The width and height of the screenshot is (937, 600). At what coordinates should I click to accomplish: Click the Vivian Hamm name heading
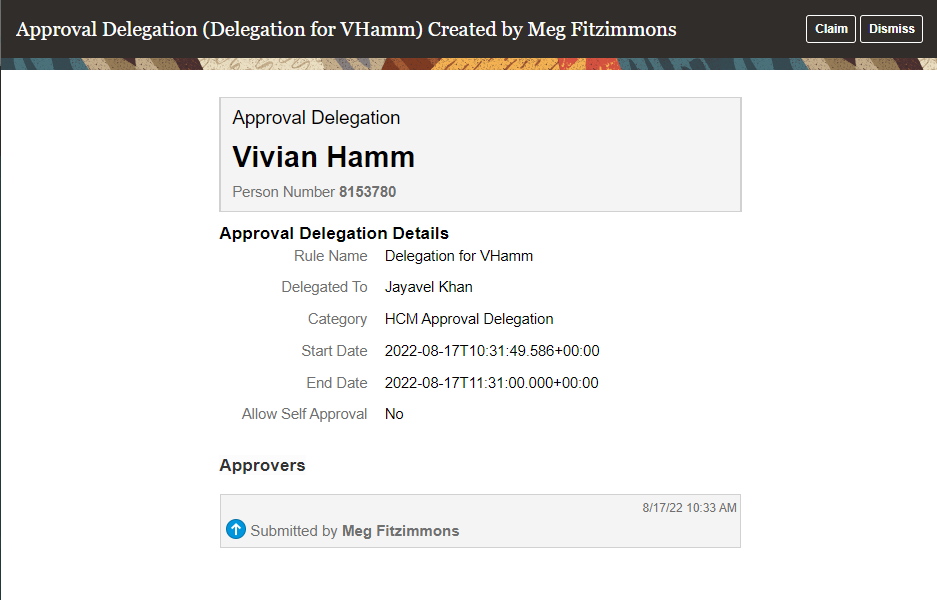(323, 157)
